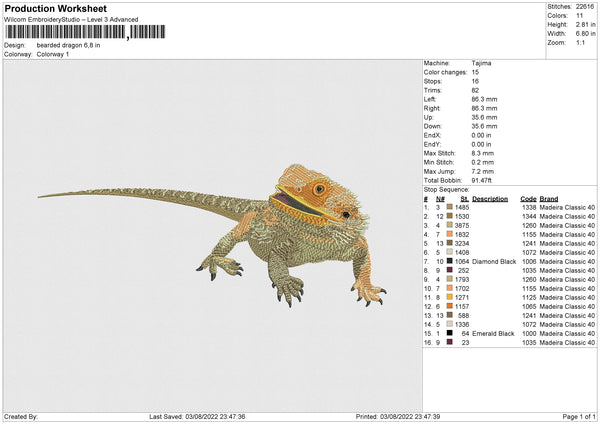
Task: Click the Machine value Tajima
Action: (x=481, y=63)
